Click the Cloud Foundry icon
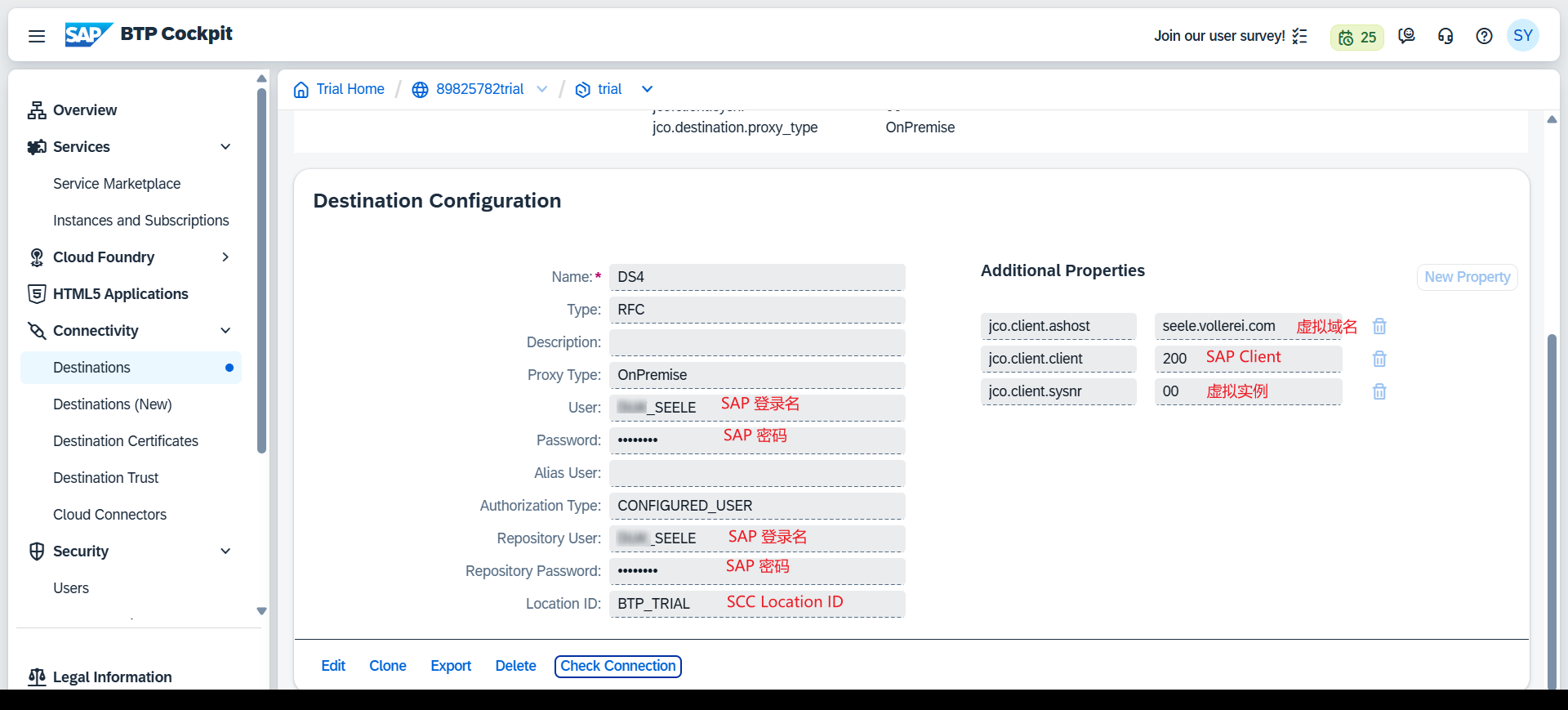1568x710 pixels. [37, 257]
